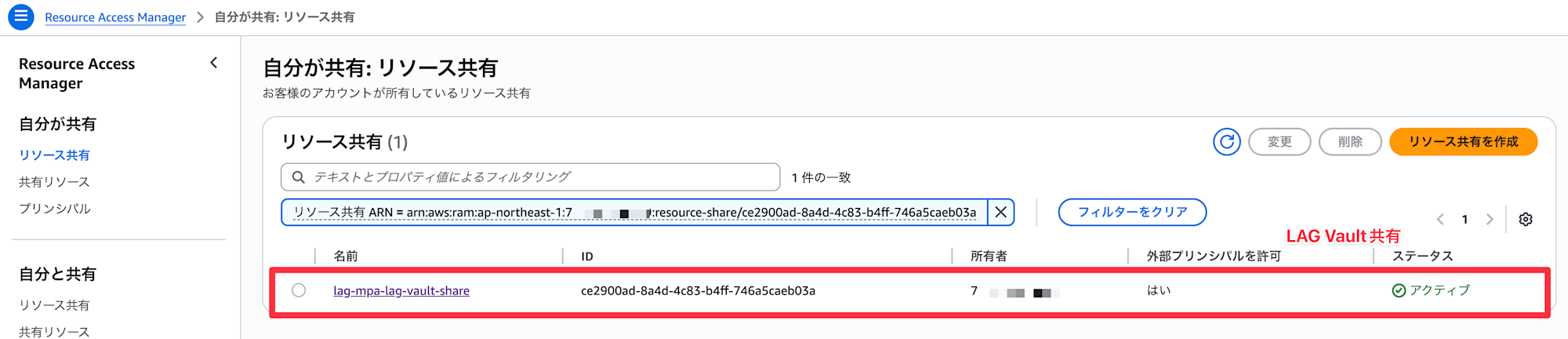Go to previous page of results
1568x339 pixels.
click(x=1440, y=220)
